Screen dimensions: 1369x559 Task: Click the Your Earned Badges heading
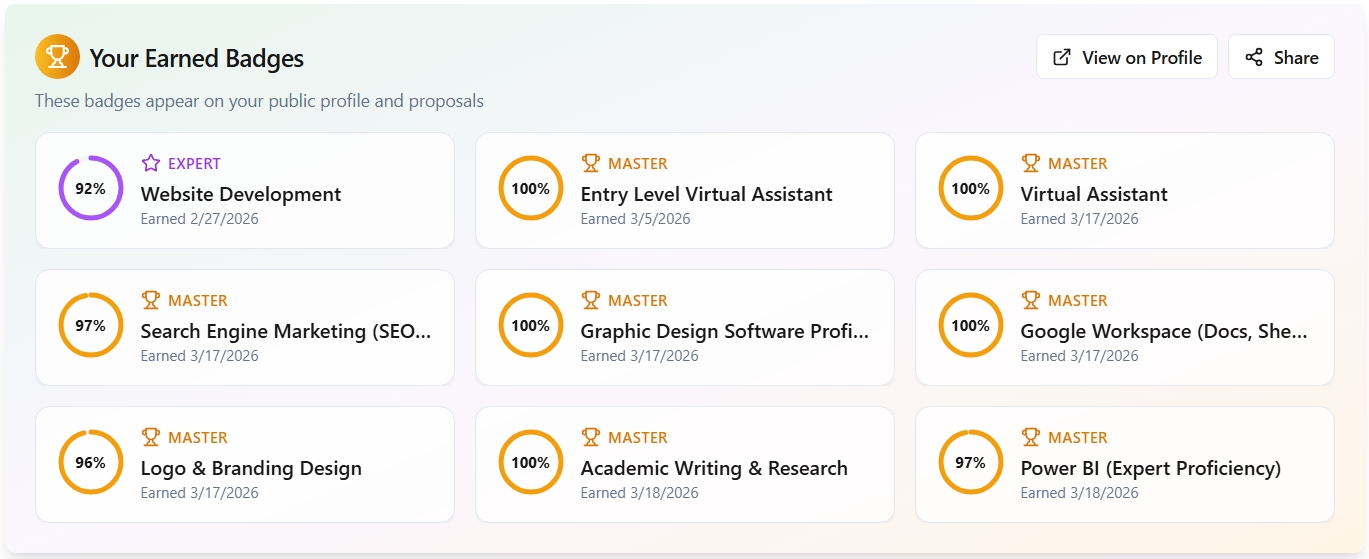coord(197,58)
